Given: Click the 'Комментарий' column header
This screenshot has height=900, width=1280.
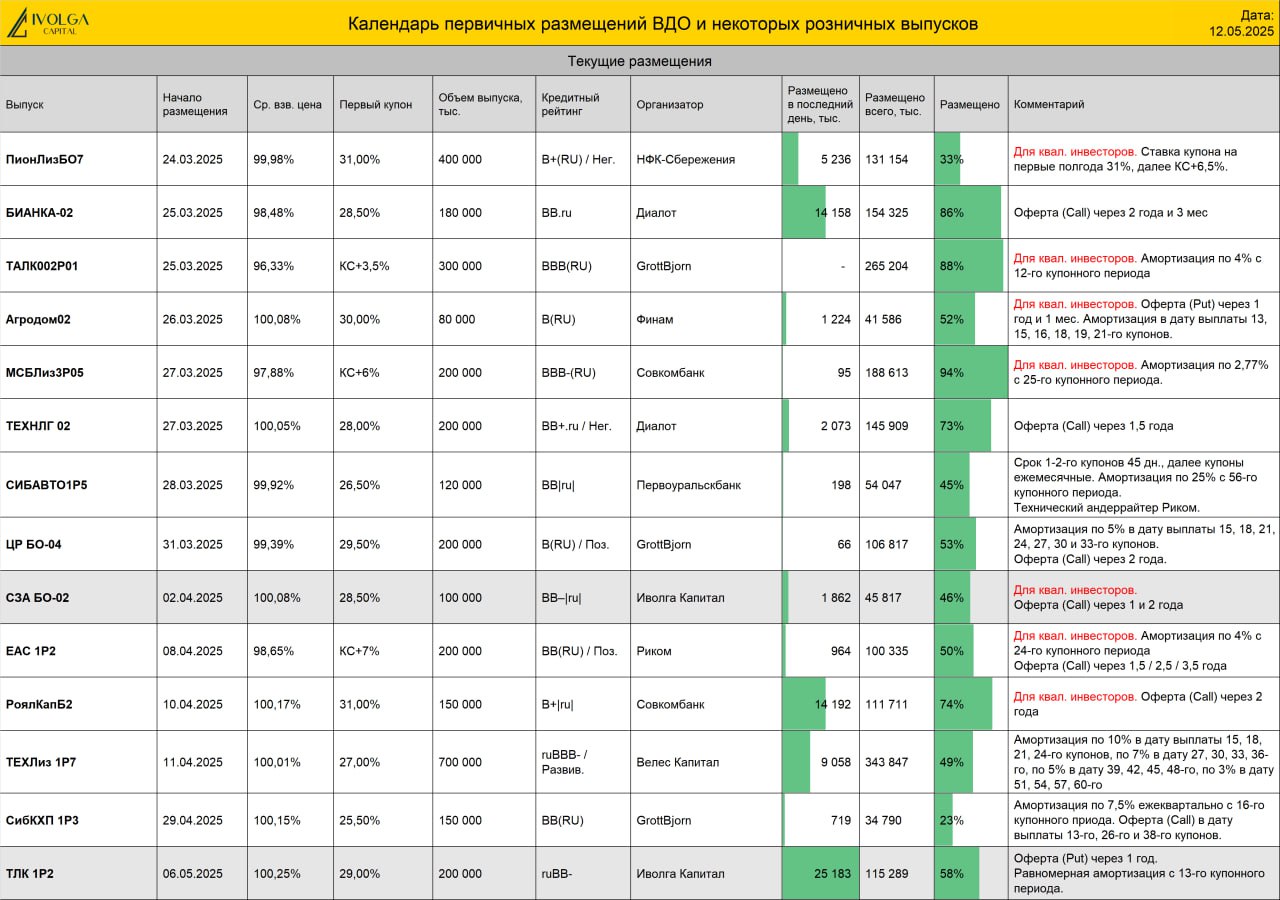Looking at the screenshot, I should 1049,104.
